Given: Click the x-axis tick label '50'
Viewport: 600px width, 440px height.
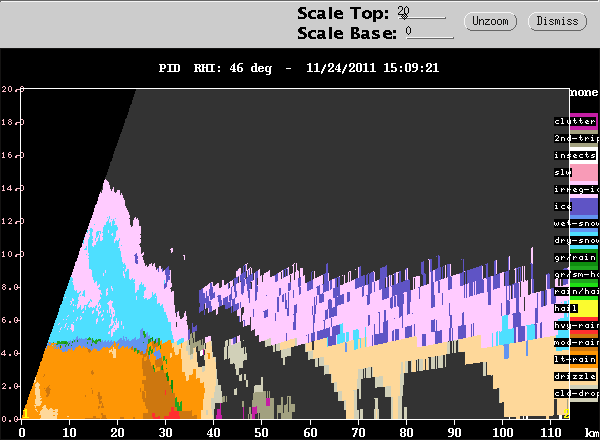Looking at the screenshot, I should 261,433.
